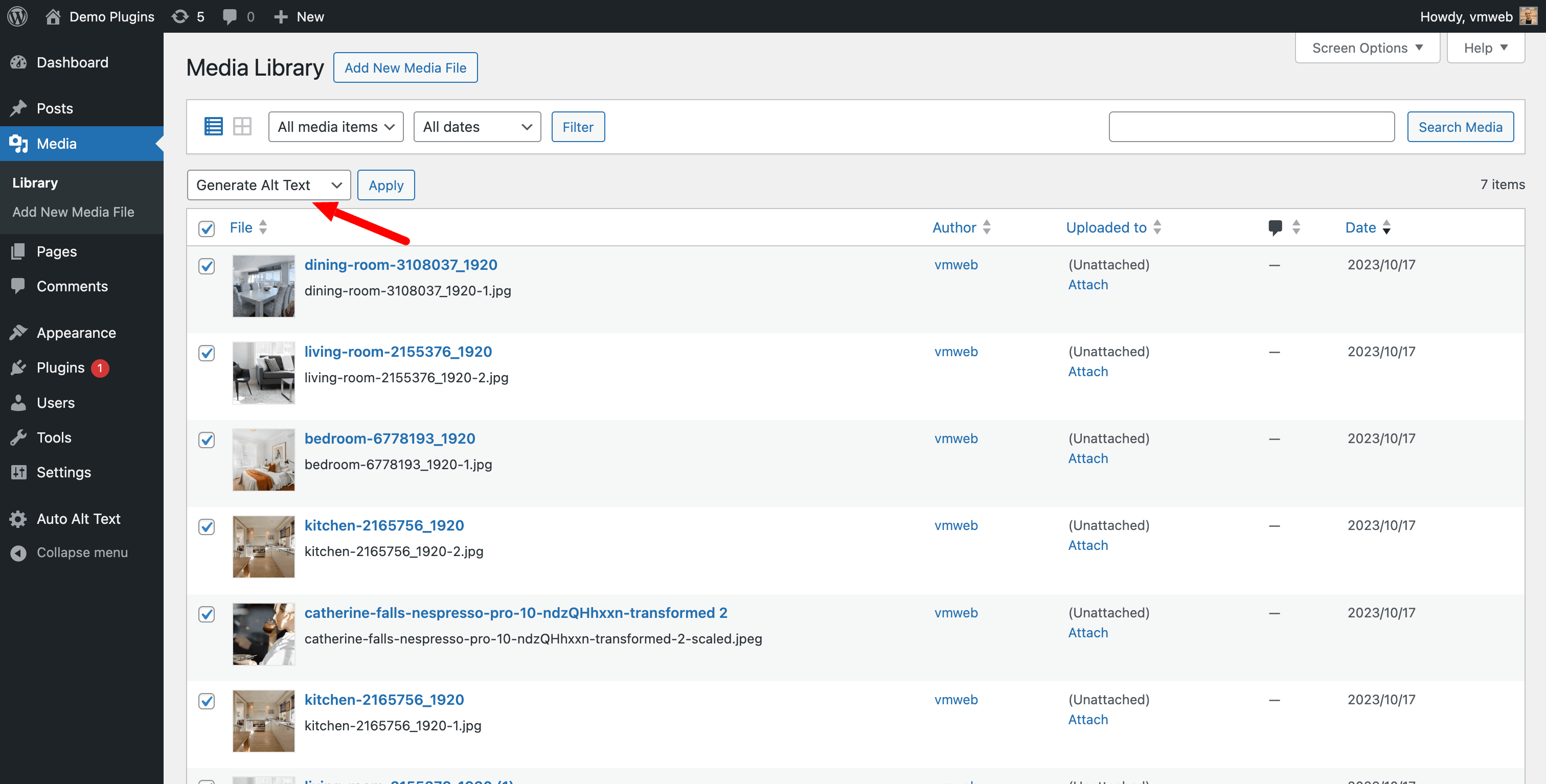
Task: Open the Plugins menu item
Action: (x=82, y=367)
